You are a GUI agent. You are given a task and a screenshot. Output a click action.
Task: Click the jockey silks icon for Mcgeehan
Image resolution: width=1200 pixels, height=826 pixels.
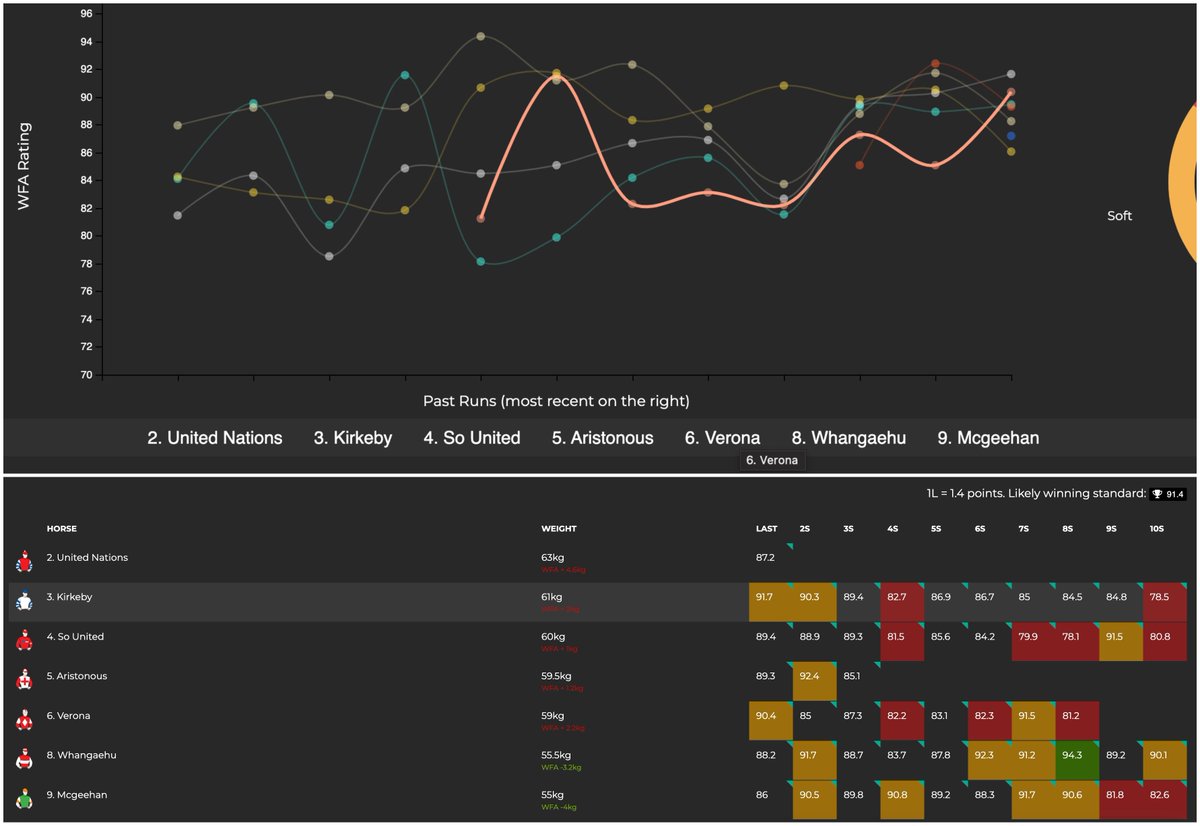click(x=25, y=800)
